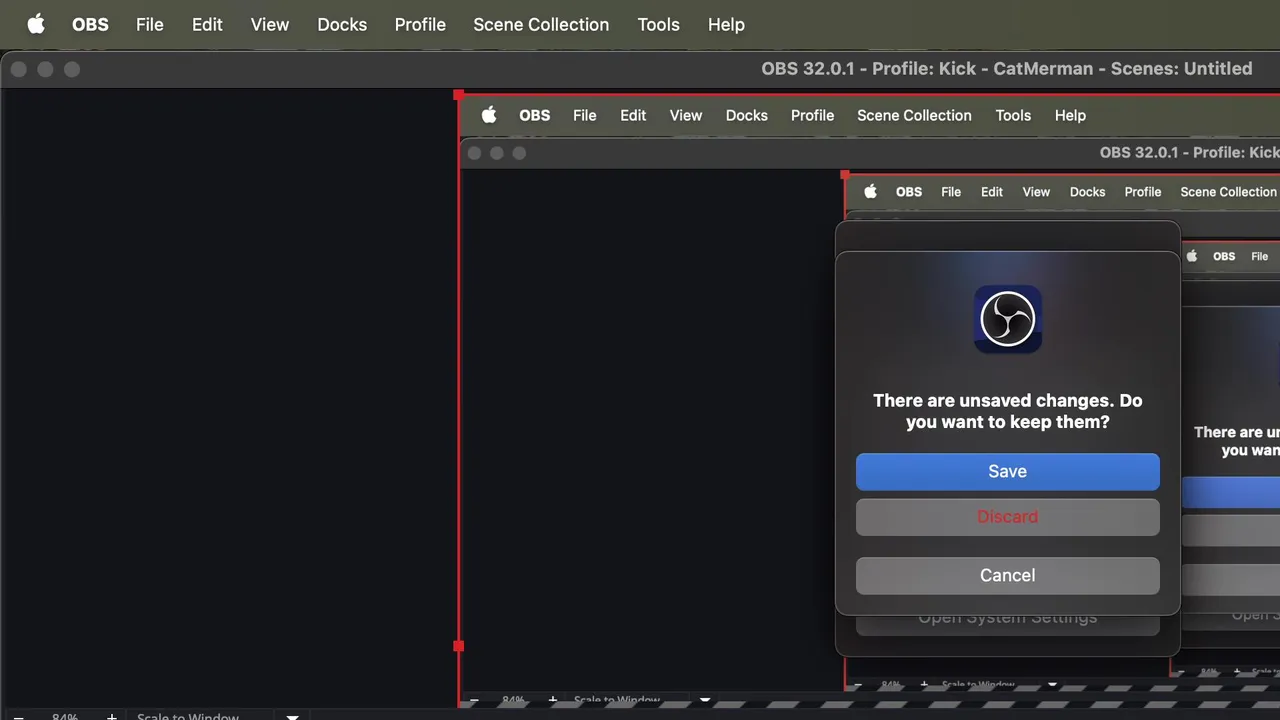Click Scene Collection in the third-level nested menu bar
Viewport: 1280px width, 720px height.
pos(1229,192)
